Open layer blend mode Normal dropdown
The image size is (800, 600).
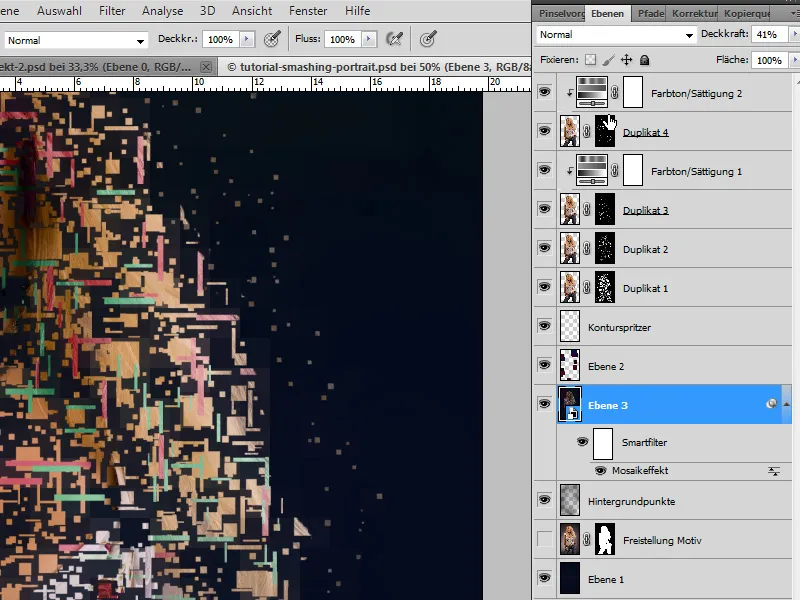click(616, 34)
